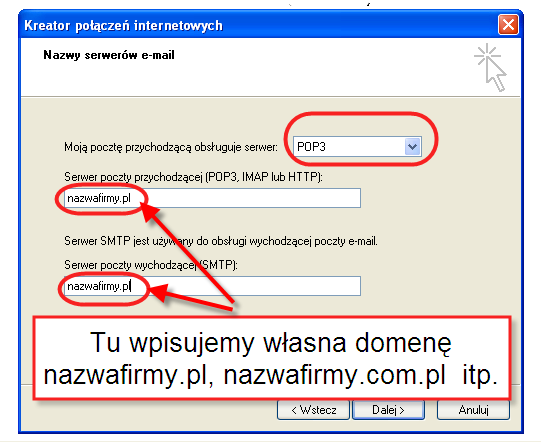Close the Kreator połączeń internetowych window
The height and width of the screenshot is (443, 541).
click(x=508, y=24)
